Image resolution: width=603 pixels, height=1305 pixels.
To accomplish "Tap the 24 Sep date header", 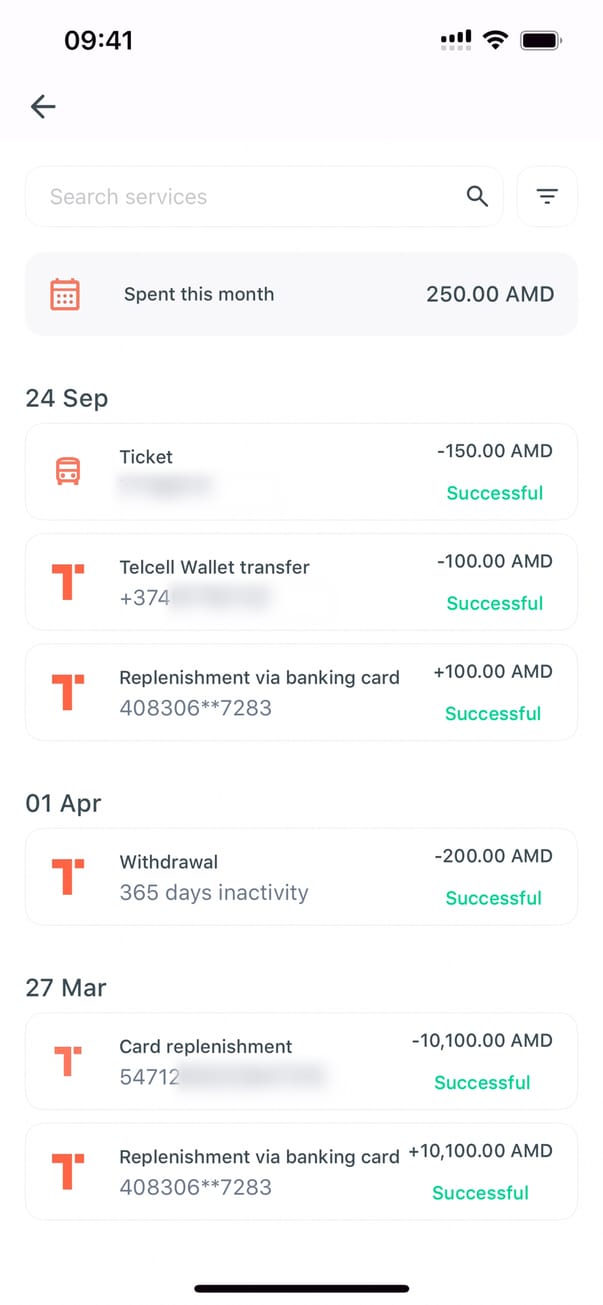I will [x=66, y=398].
